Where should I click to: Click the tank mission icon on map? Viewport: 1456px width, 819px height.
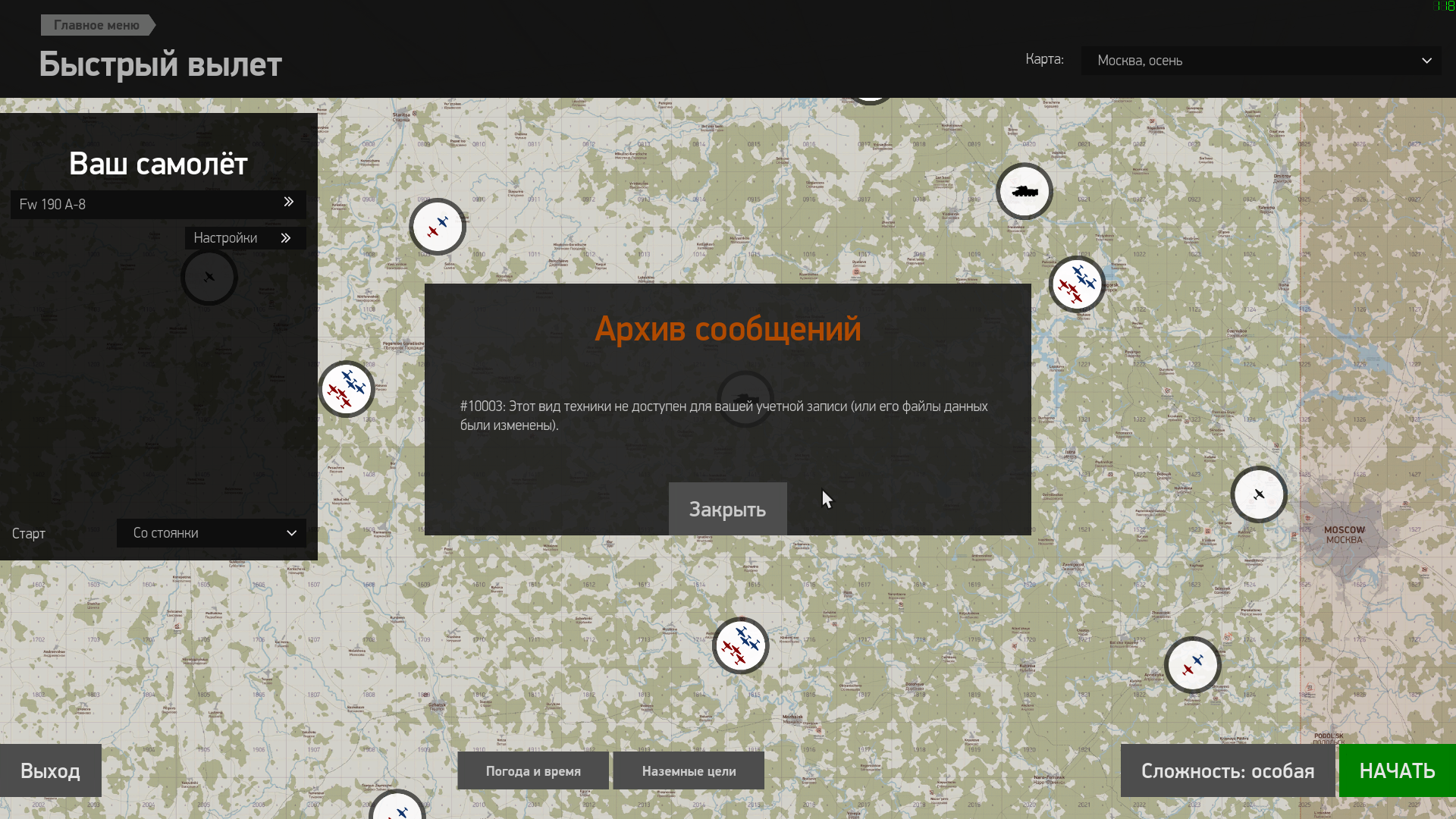coord(1024,191)
